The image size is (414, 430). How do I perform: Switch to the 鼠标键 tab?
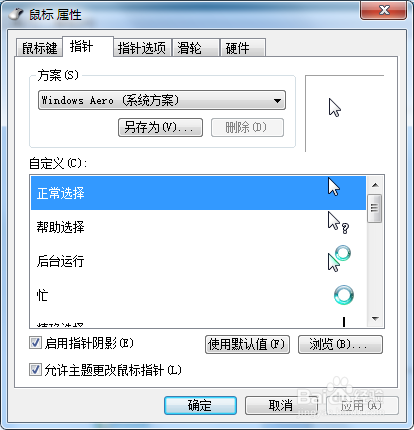pos(39,48)
